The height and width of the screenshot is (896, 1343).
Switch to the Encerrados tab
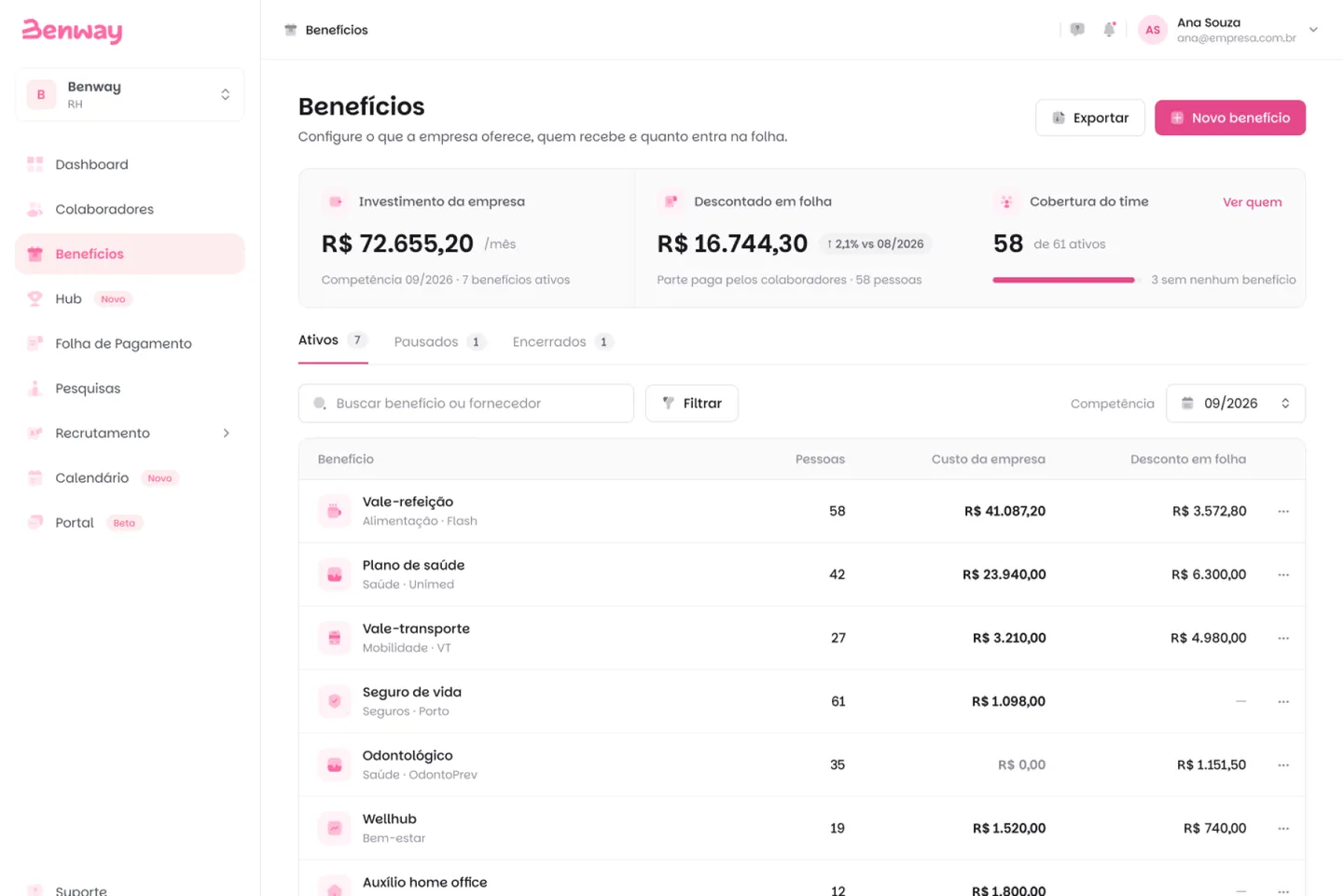pos(562,341)
